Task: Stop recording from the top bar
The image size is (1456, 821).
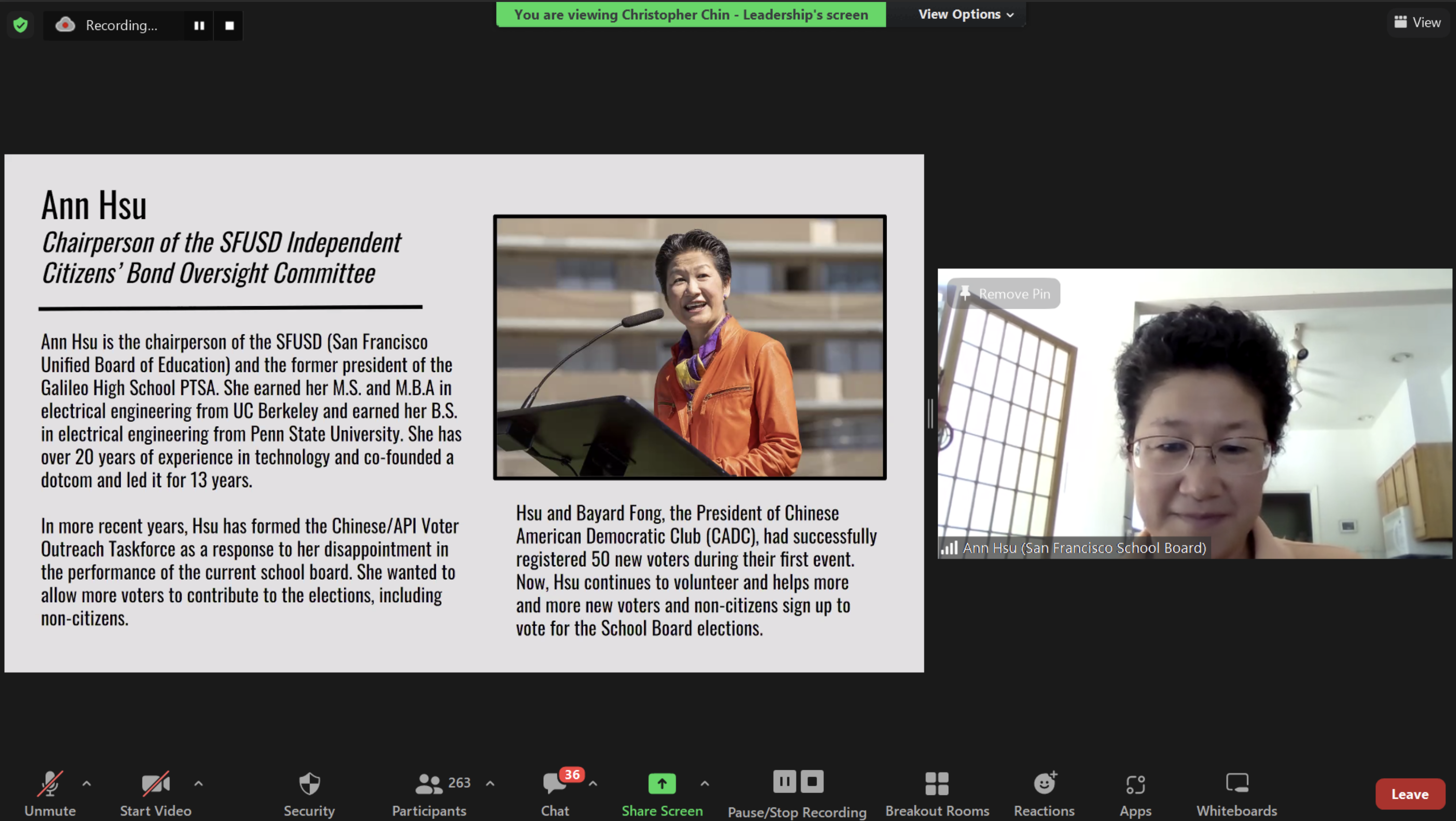Action: point(229,26)
